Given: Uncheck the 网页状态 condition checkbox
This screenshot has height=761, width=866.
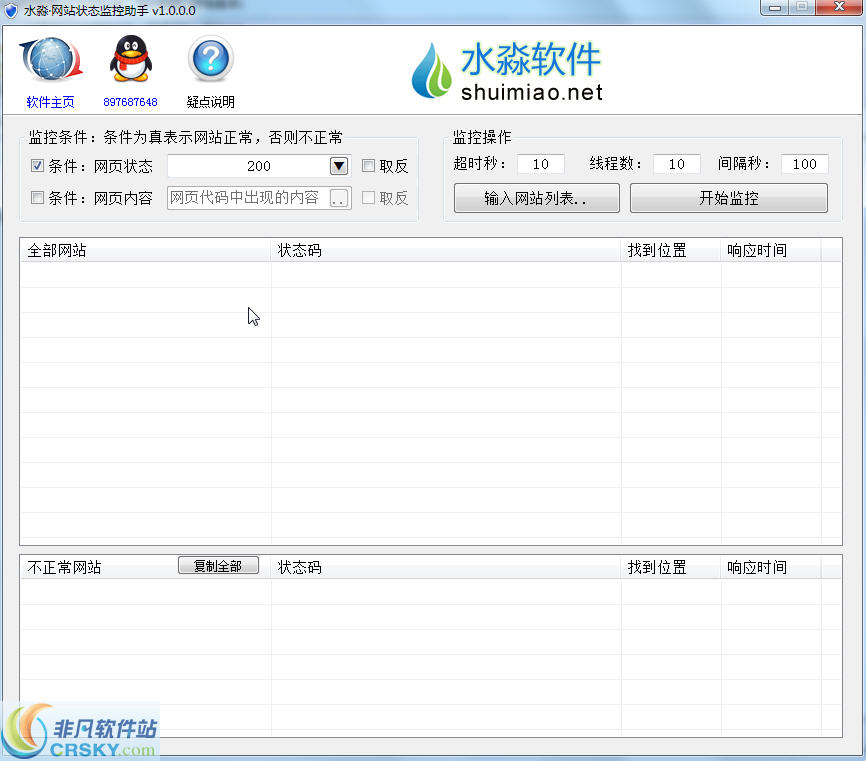Looking at the screenshot, I should coord(37,166).
